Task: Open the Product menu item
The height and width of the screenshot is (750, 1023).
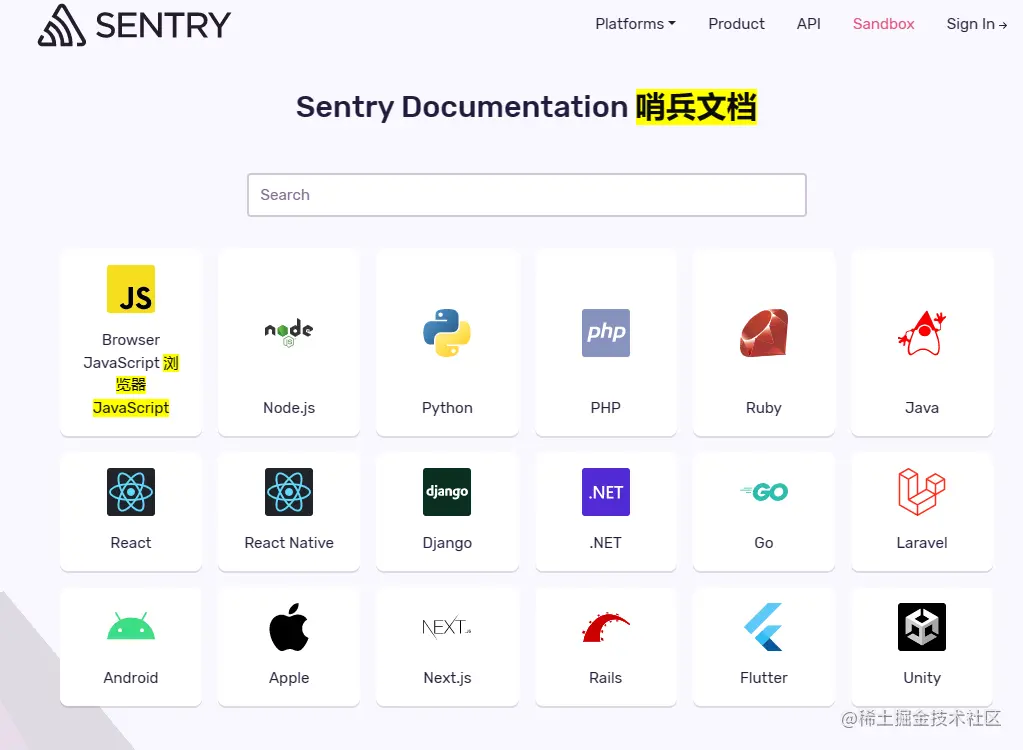Action: click(736, 24)
